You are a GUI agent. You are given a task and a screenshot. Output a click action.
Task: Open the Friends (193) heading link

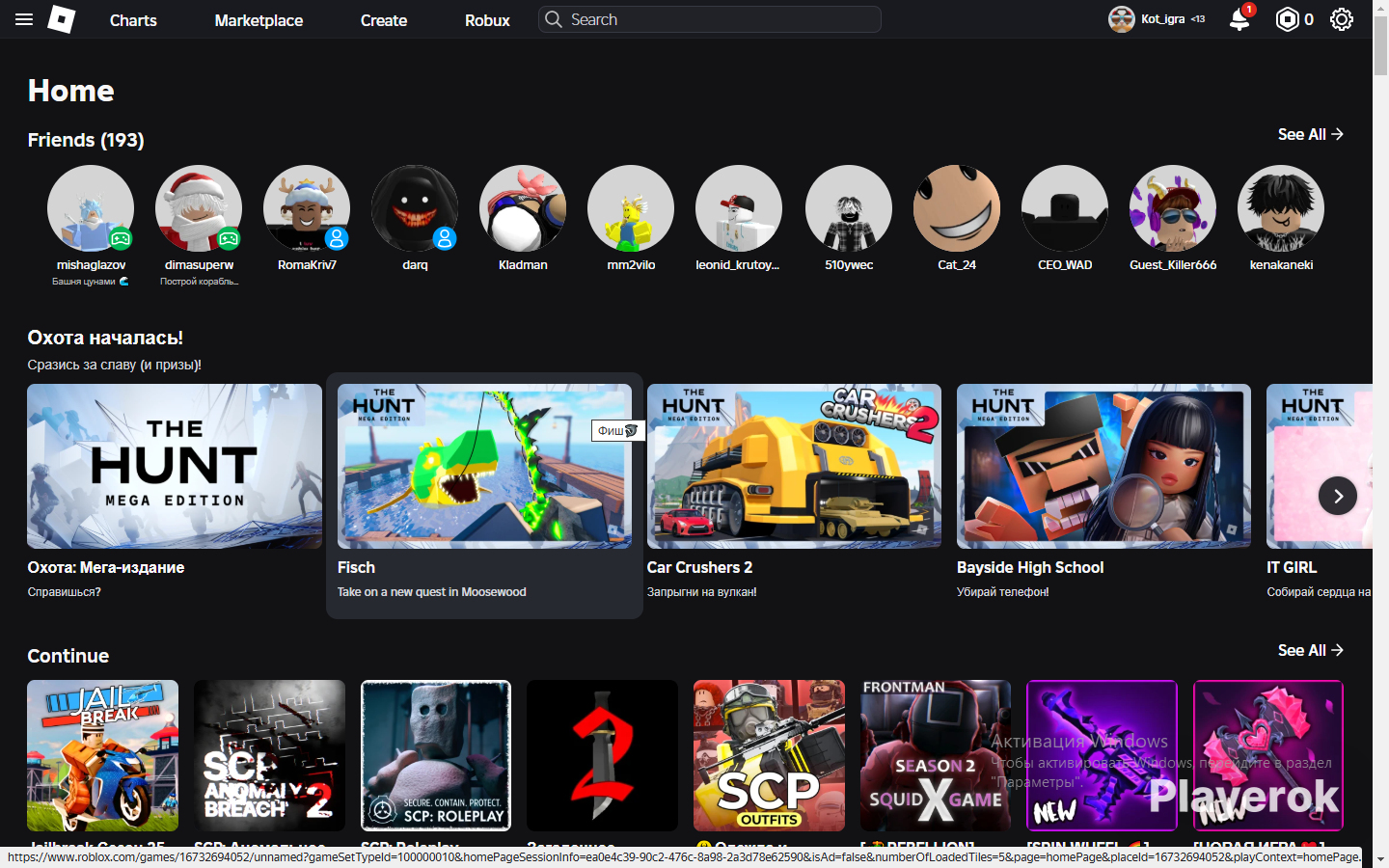click(86, 140)
